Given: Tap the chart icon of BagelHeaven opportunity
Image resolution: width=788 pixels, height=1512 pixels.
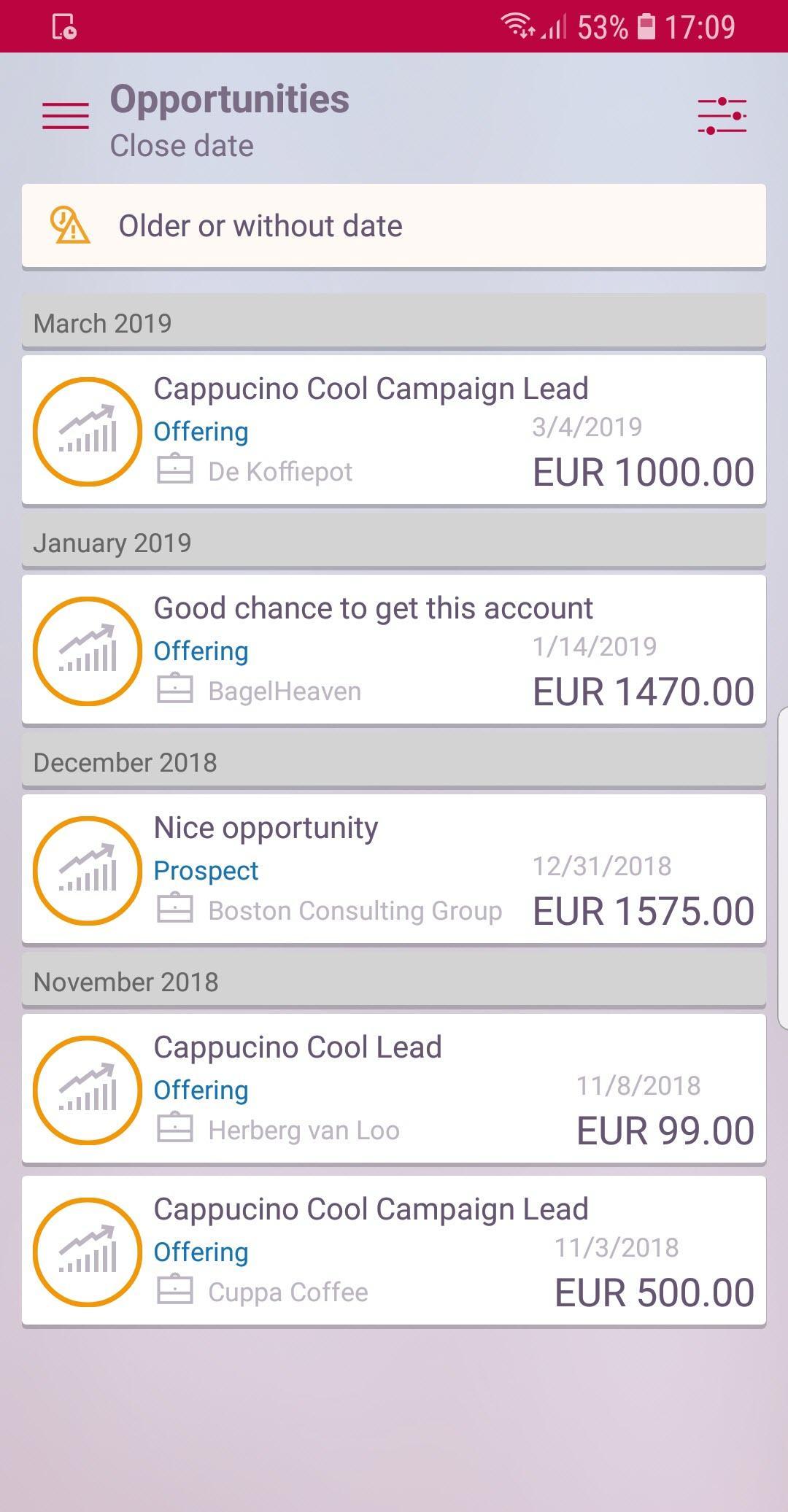Looking at the screenshot, I should [x=88, y=651].
